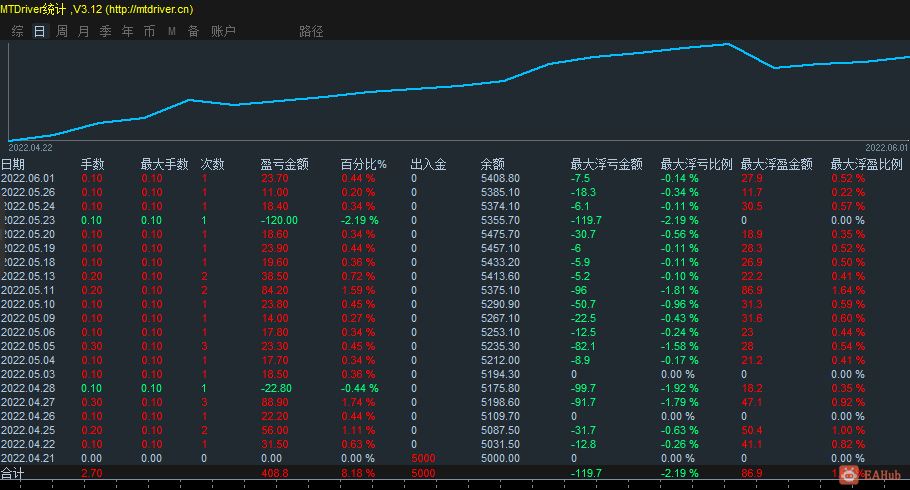
Task: Click the total lots 2.70
Action: (92, 473)
